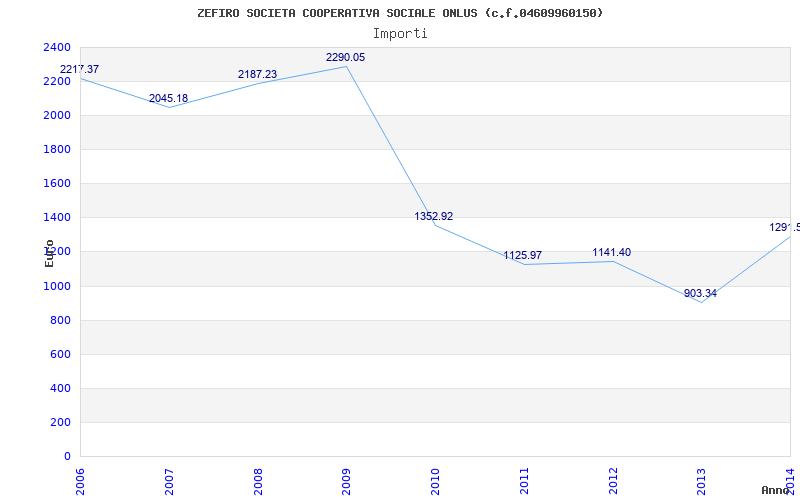Click the 2012 x-axis year label
Viewport: 800px width, 500px height.
click(613, 482)
